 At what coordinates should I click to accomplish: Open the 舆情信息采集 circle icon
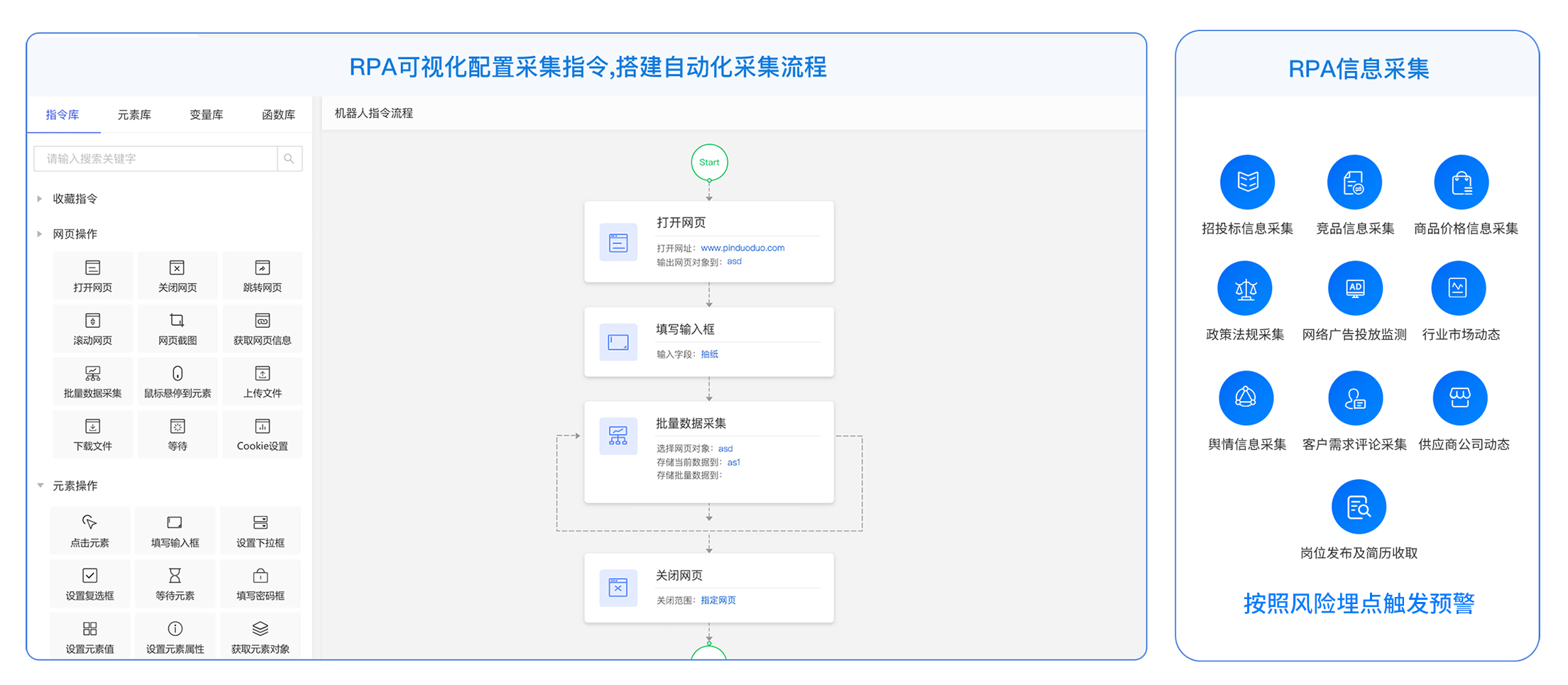(1246, 398)
